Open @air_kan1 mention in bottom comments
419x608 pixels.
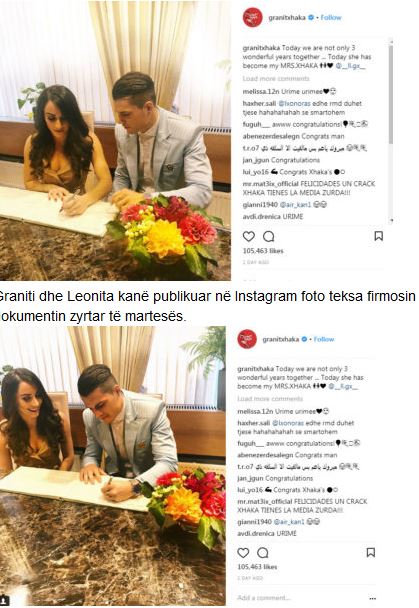pos(289,522)
